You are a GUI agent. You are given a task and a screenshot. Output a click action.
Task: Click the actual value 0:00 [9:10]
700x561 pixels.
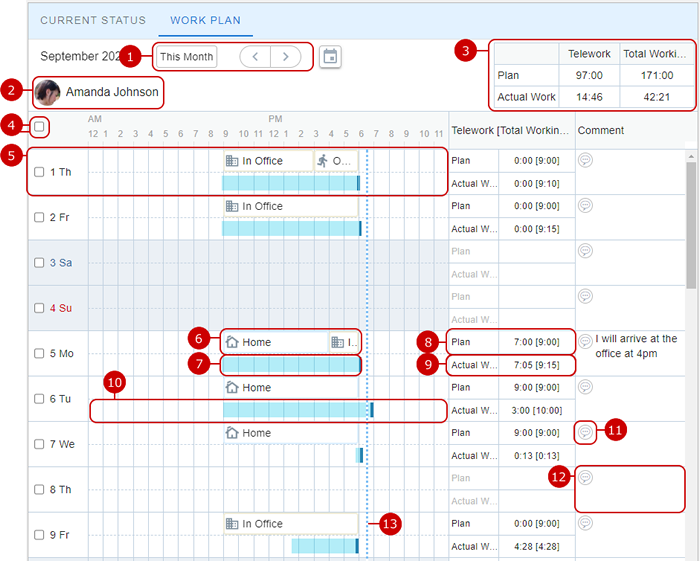click(537, 183)
